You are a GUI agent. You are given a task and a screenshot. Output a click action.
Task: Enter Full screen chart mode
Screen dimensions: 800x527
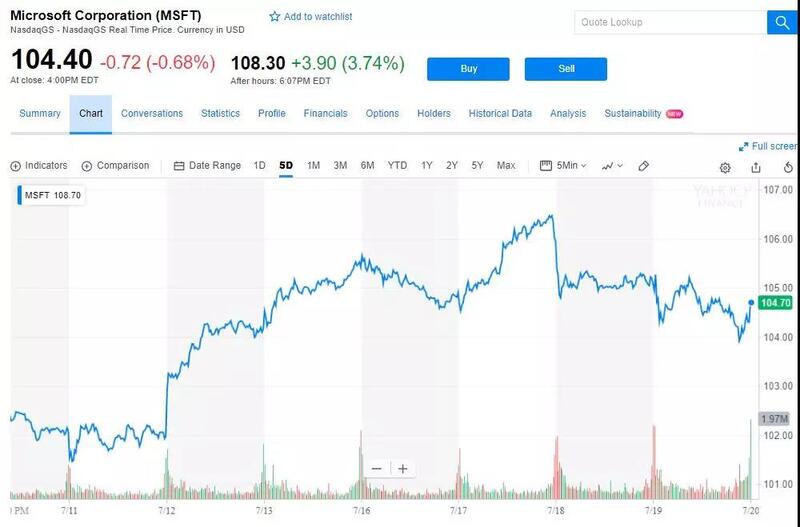click(x=767, y=146)
